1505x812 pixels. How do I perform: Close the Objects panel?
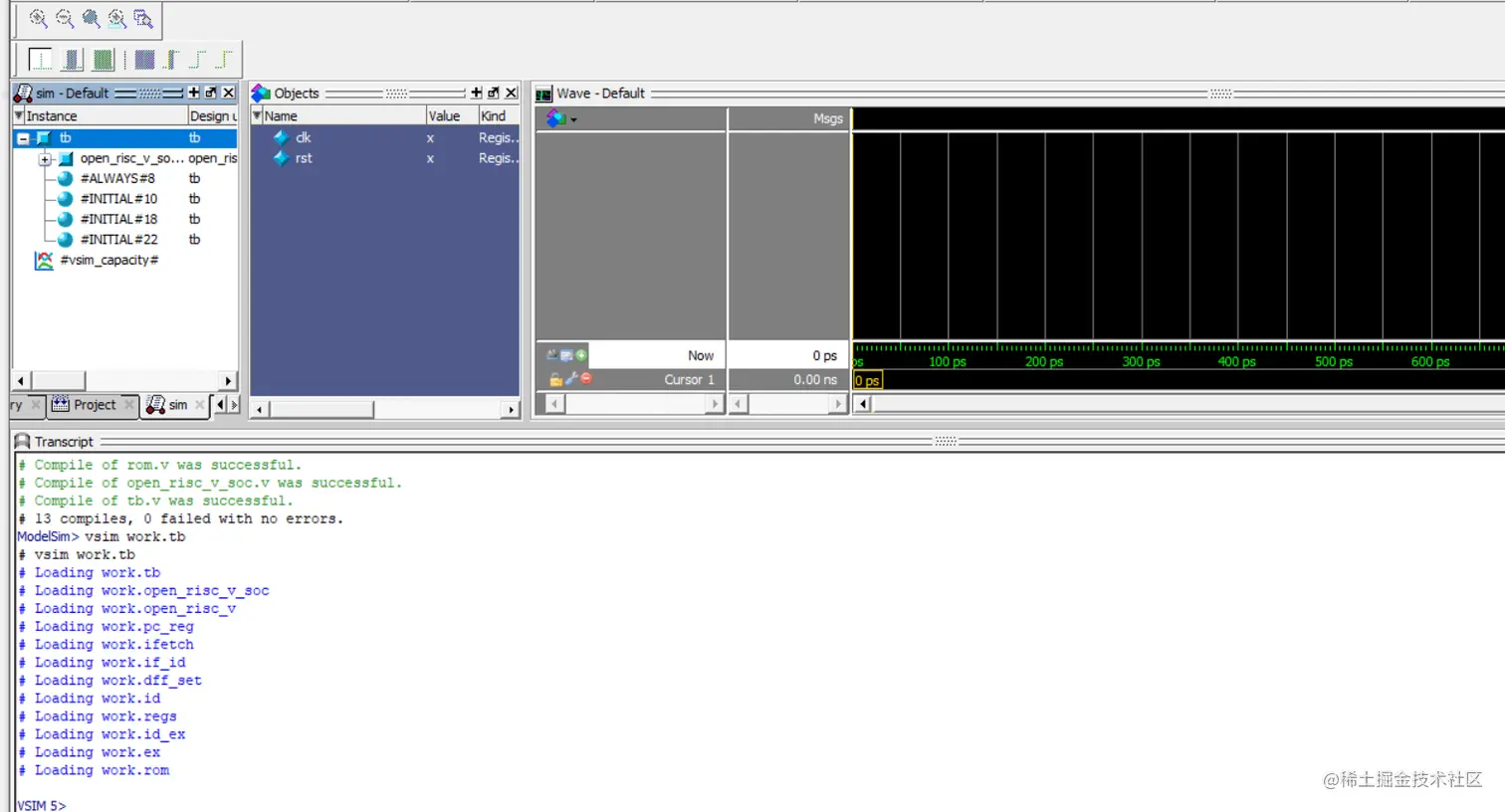[x=512, y=93]
